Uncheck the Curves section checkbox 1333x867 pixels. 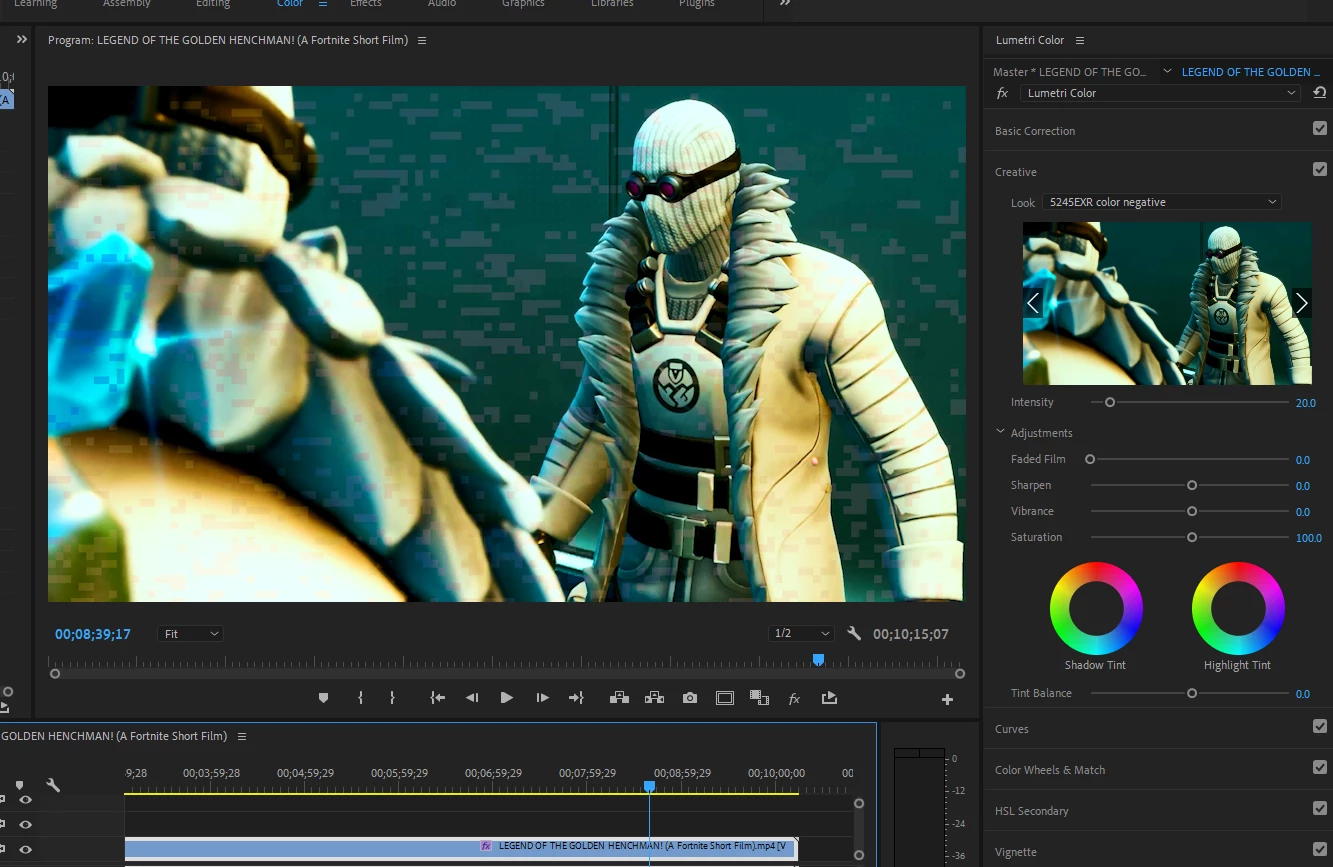point(1319,727)
